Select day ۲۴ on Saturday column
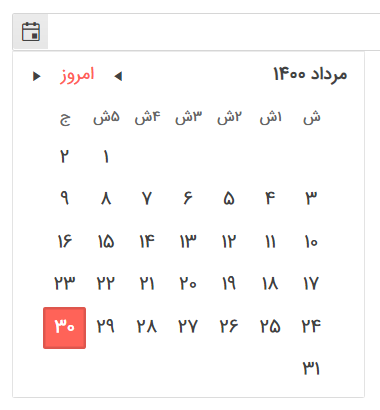Image resolution: width=380 pixels, height=410 pixels. (311, 326)
